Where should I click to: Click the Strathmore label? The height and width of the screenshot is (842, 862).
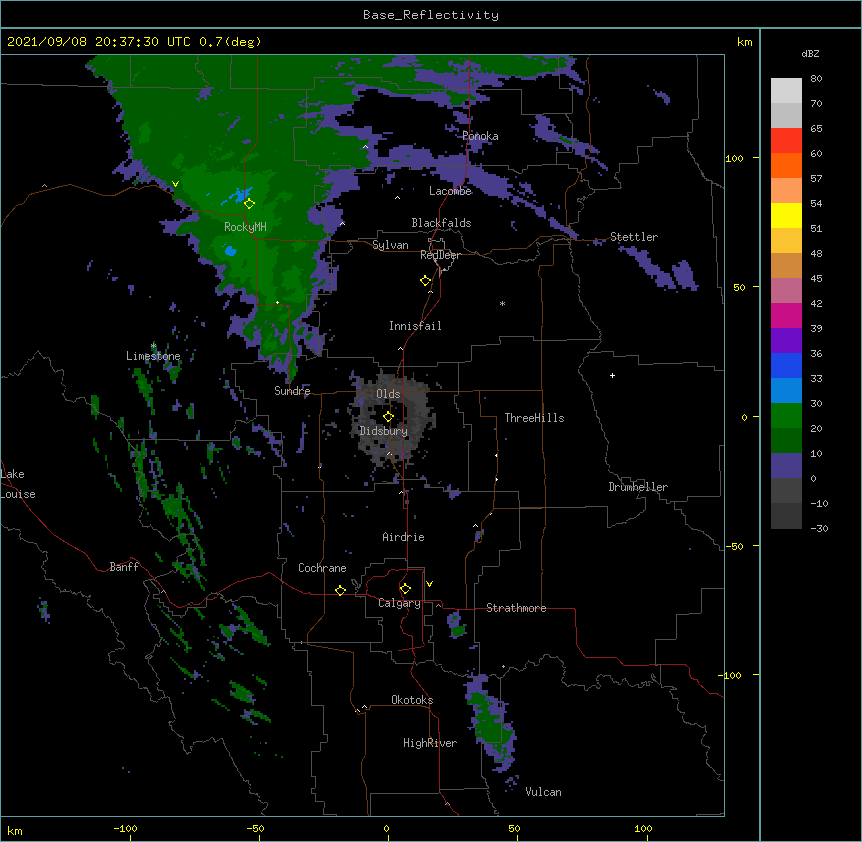coord(516,608)
